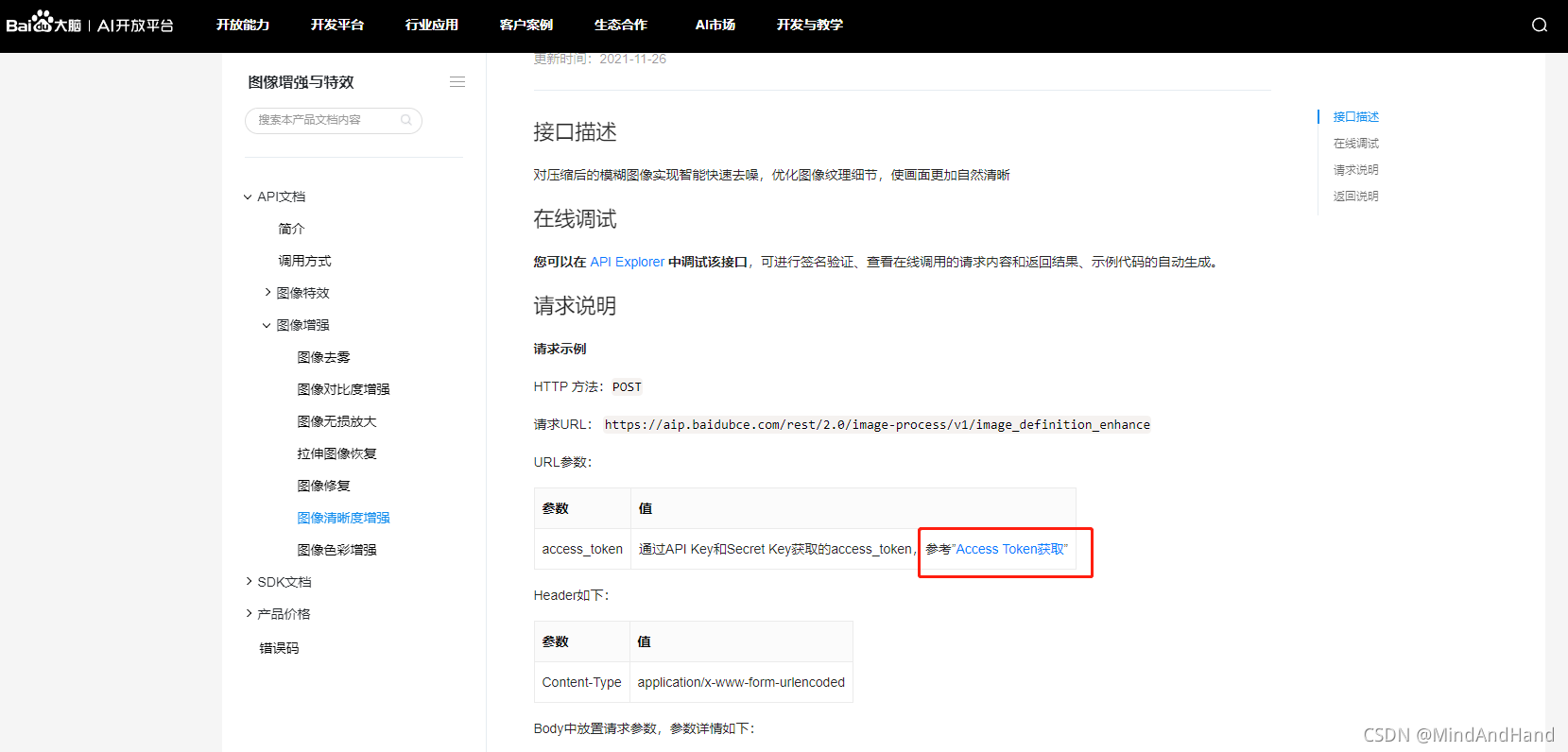This screenshot has width=1568, height=752.
Task: Click the 请求说明 section heading
Action: click(x=575, y=306)
